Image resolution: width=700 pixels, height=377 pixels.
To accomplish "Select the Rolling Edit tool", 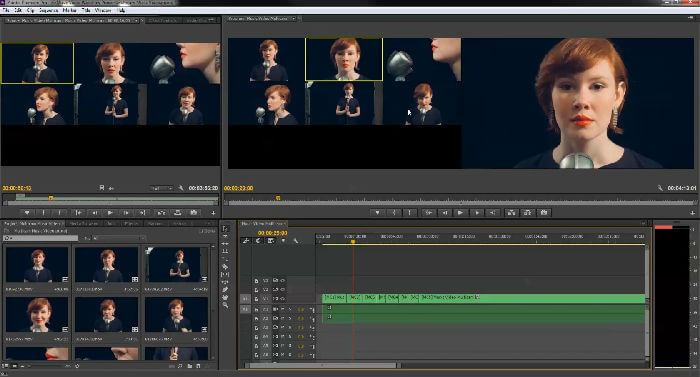I will pyautogui.click(x=225, y=251).
